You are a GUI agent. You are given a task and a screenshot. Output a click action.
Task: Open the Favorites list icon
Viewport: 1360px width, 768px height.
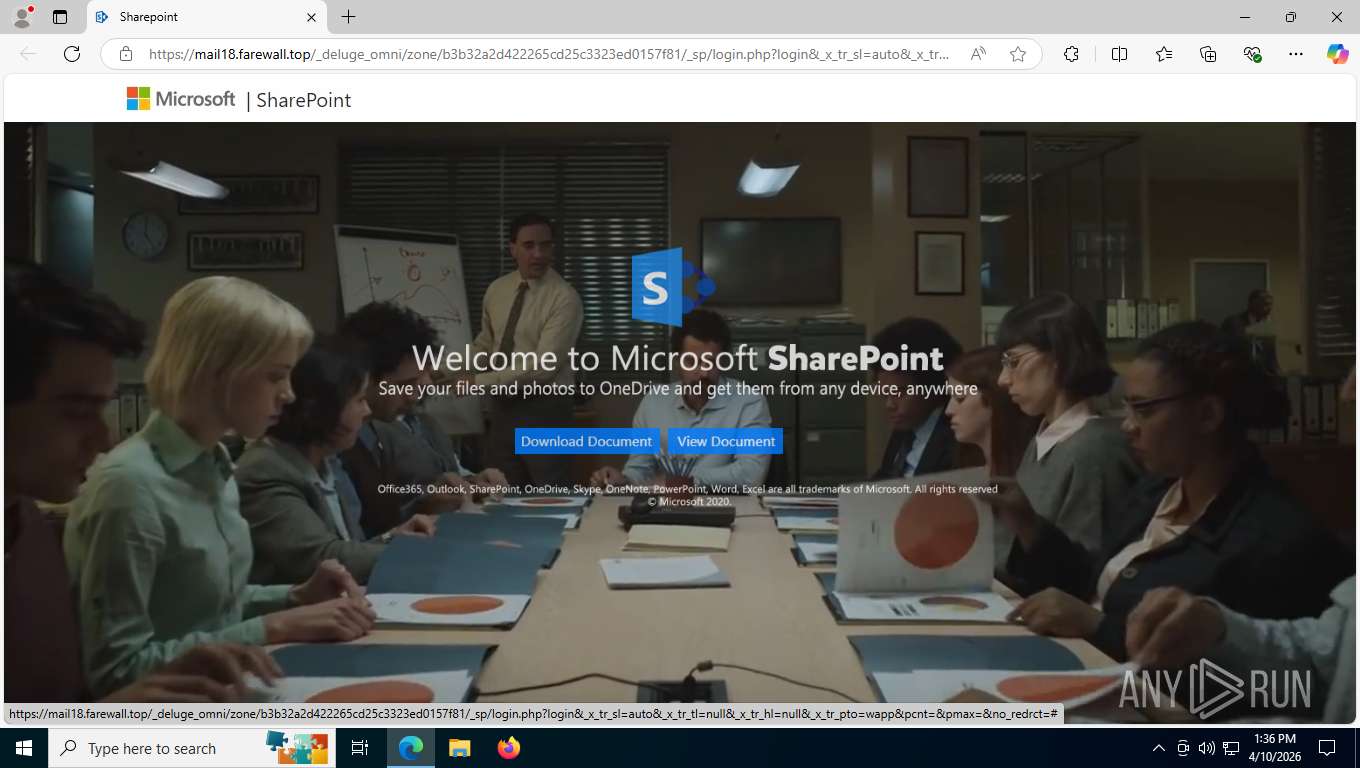pyautogui.click(x=1164, y=54)
